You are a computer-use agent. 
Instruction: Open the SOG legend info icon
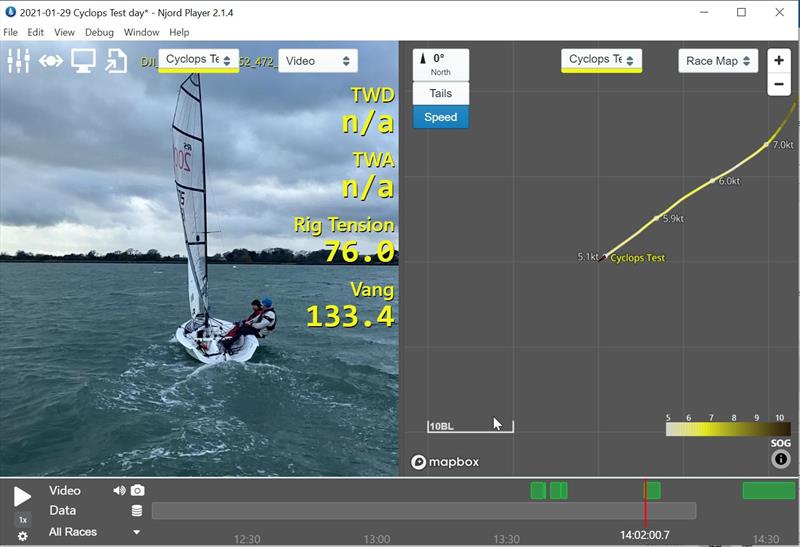[781, 460]
